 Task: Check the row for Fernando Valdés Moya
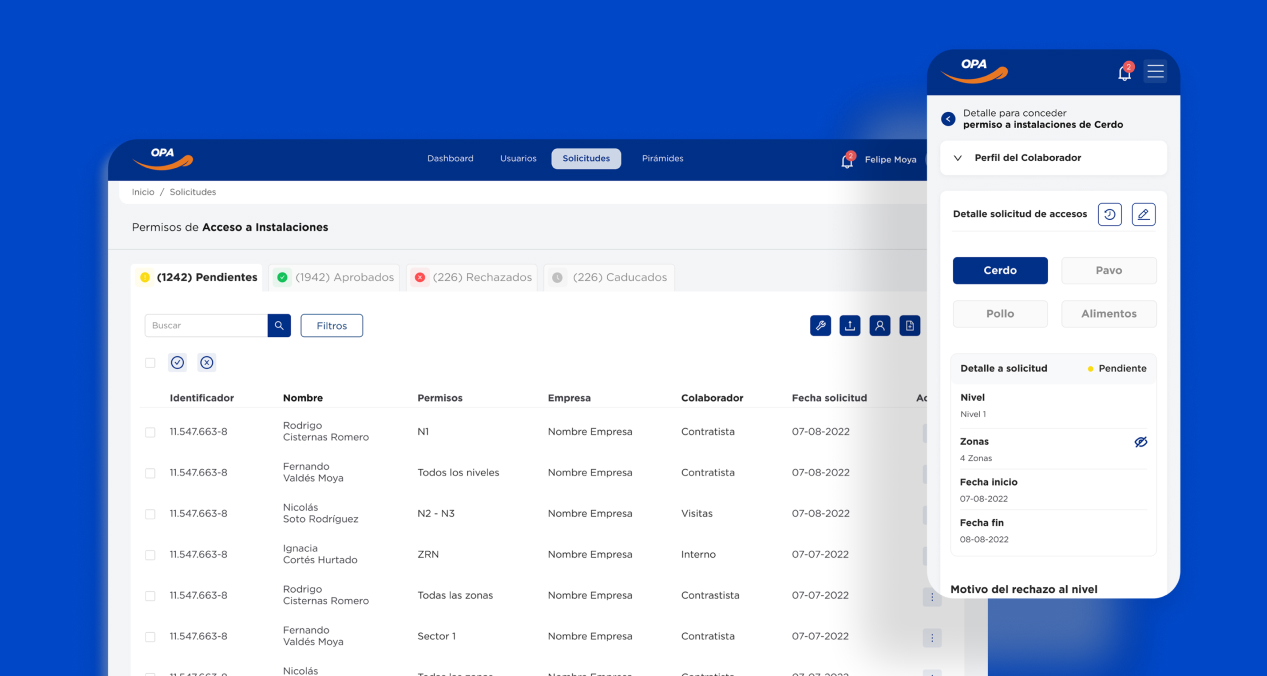pos(150,473)
